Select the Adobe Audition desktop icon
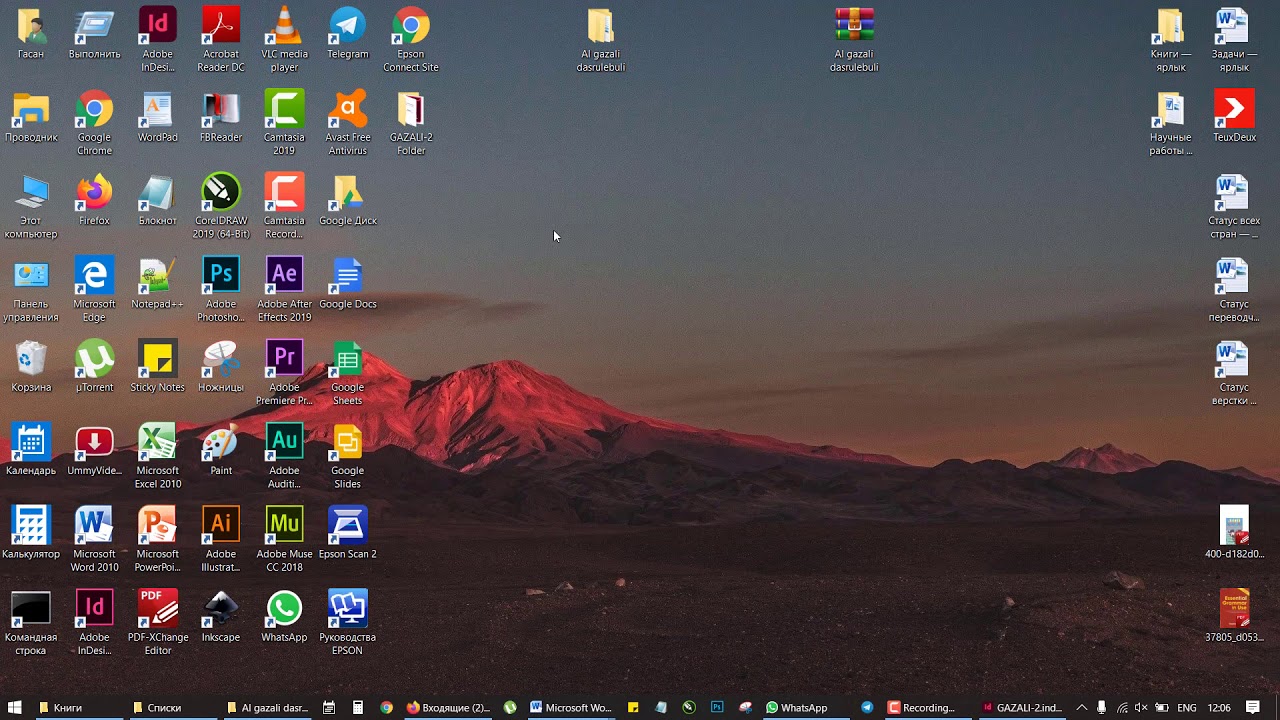 click(x=284, y=457)
